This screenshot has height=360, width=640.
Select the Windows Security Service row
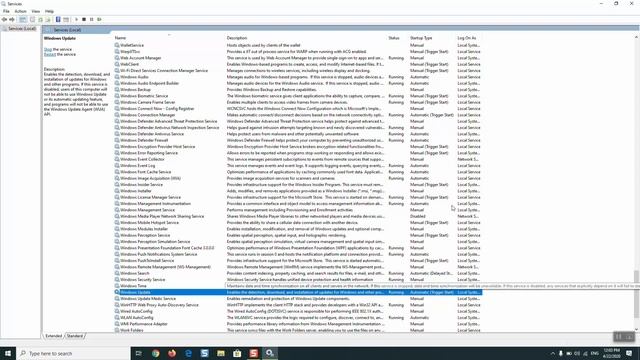point(298,280)
